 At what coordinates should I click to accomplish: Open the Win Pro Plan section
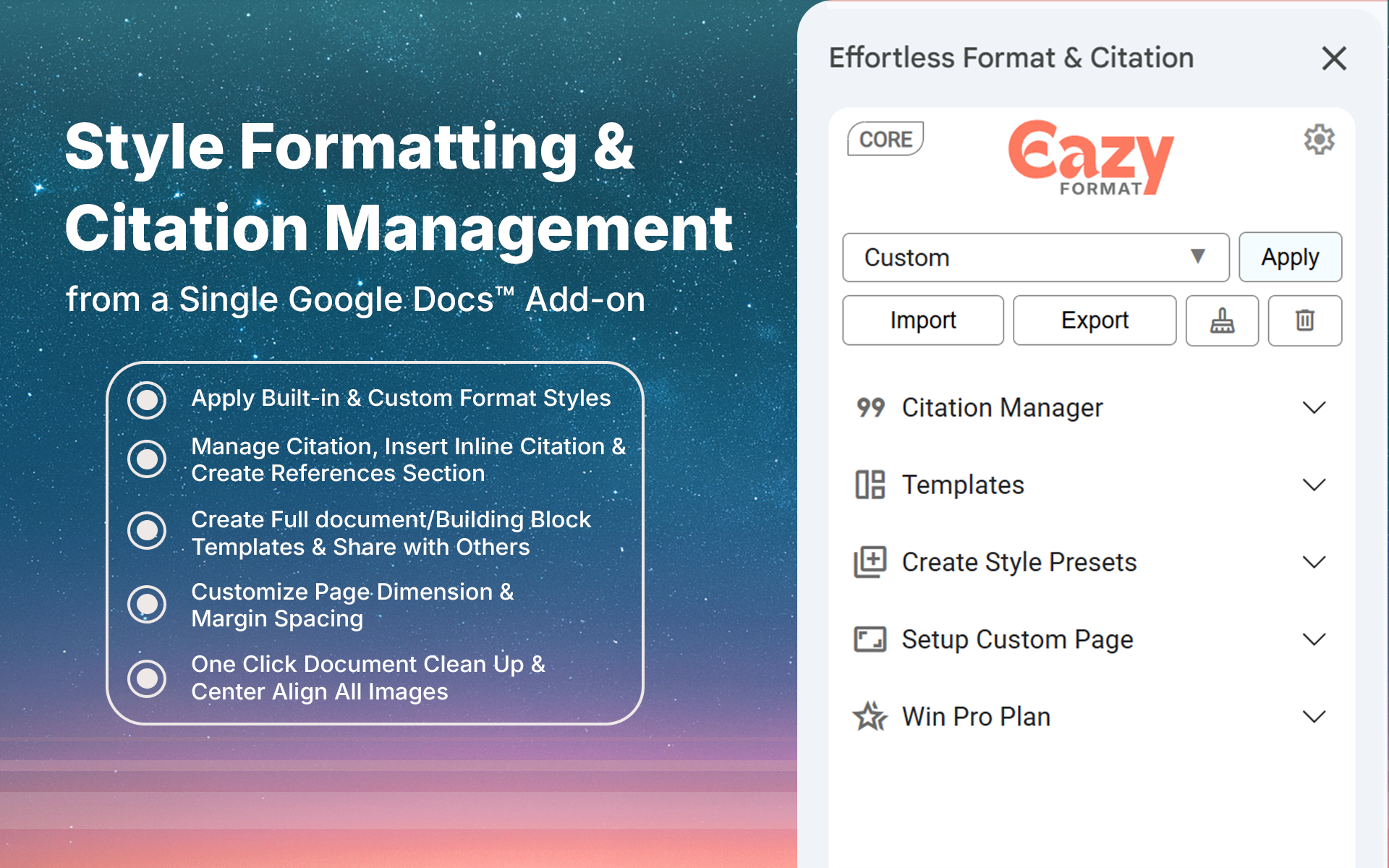(1314, 717)
